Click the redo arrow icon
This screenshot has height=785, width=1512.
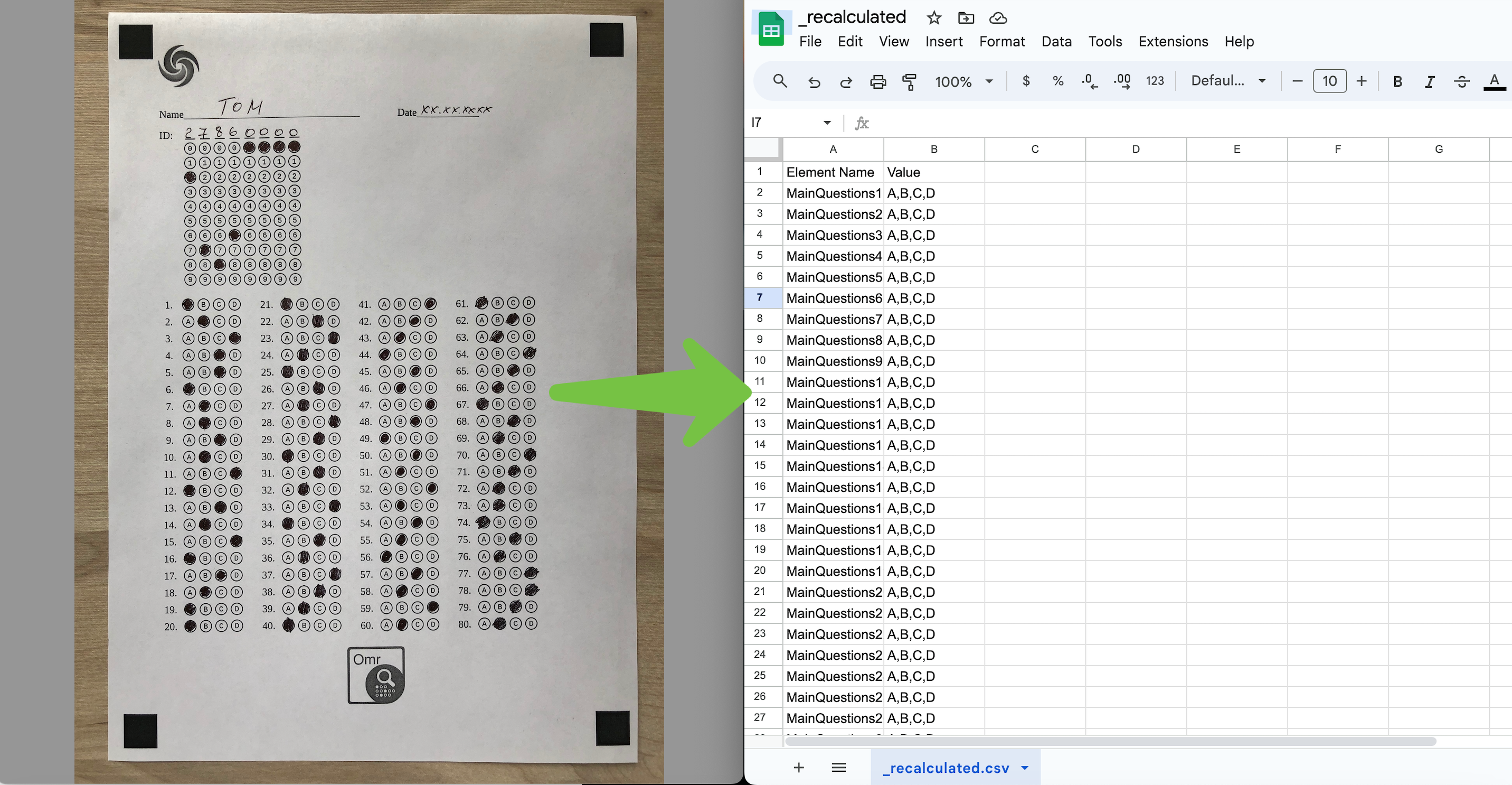845,81
